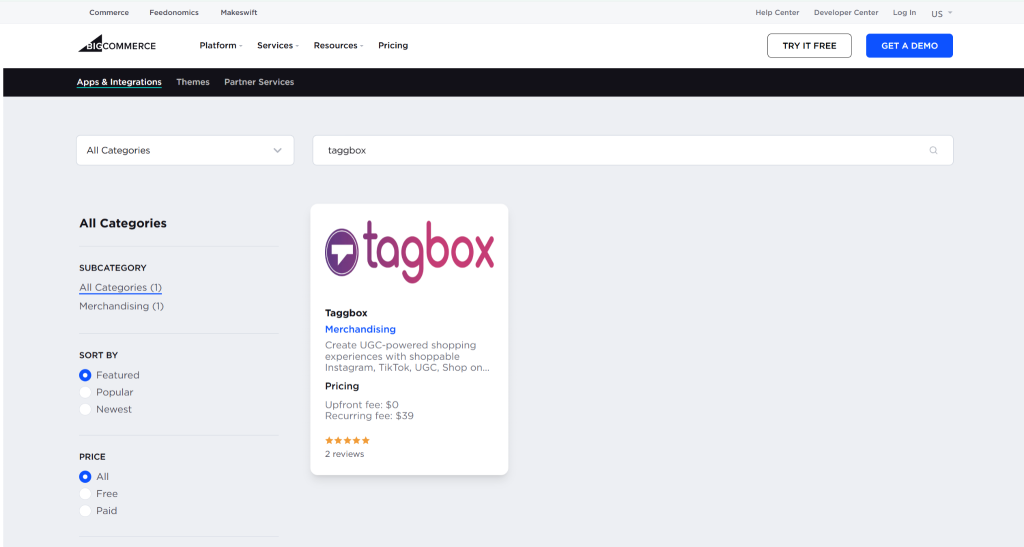Screen dimensions: 1024x547
Task: Open the Taggbox app logo image
Action: tap(409, 252)
